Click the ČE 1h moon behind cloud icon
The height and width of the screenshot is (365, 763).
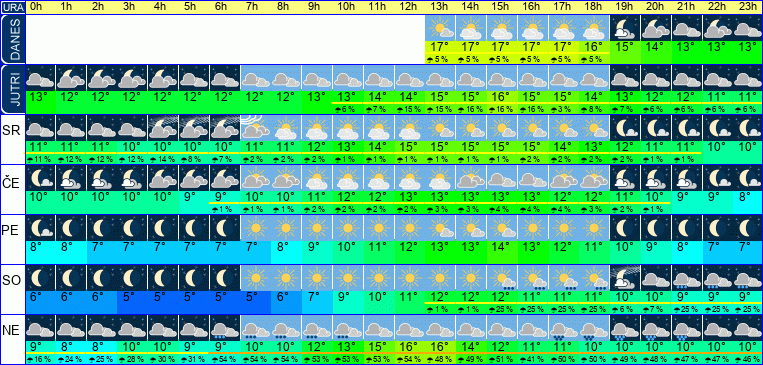pyautogui.click(x=71, y=178)
